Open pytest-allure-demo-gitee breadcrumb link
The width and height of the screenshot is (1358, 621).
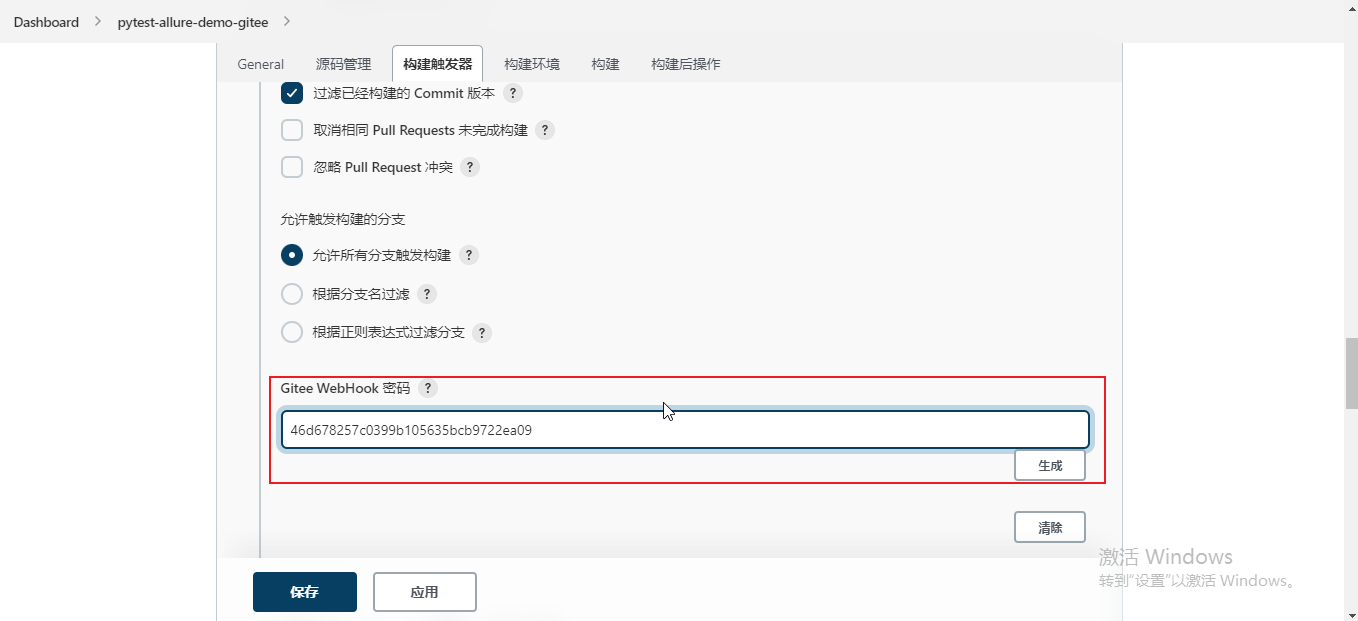(193, 22)
